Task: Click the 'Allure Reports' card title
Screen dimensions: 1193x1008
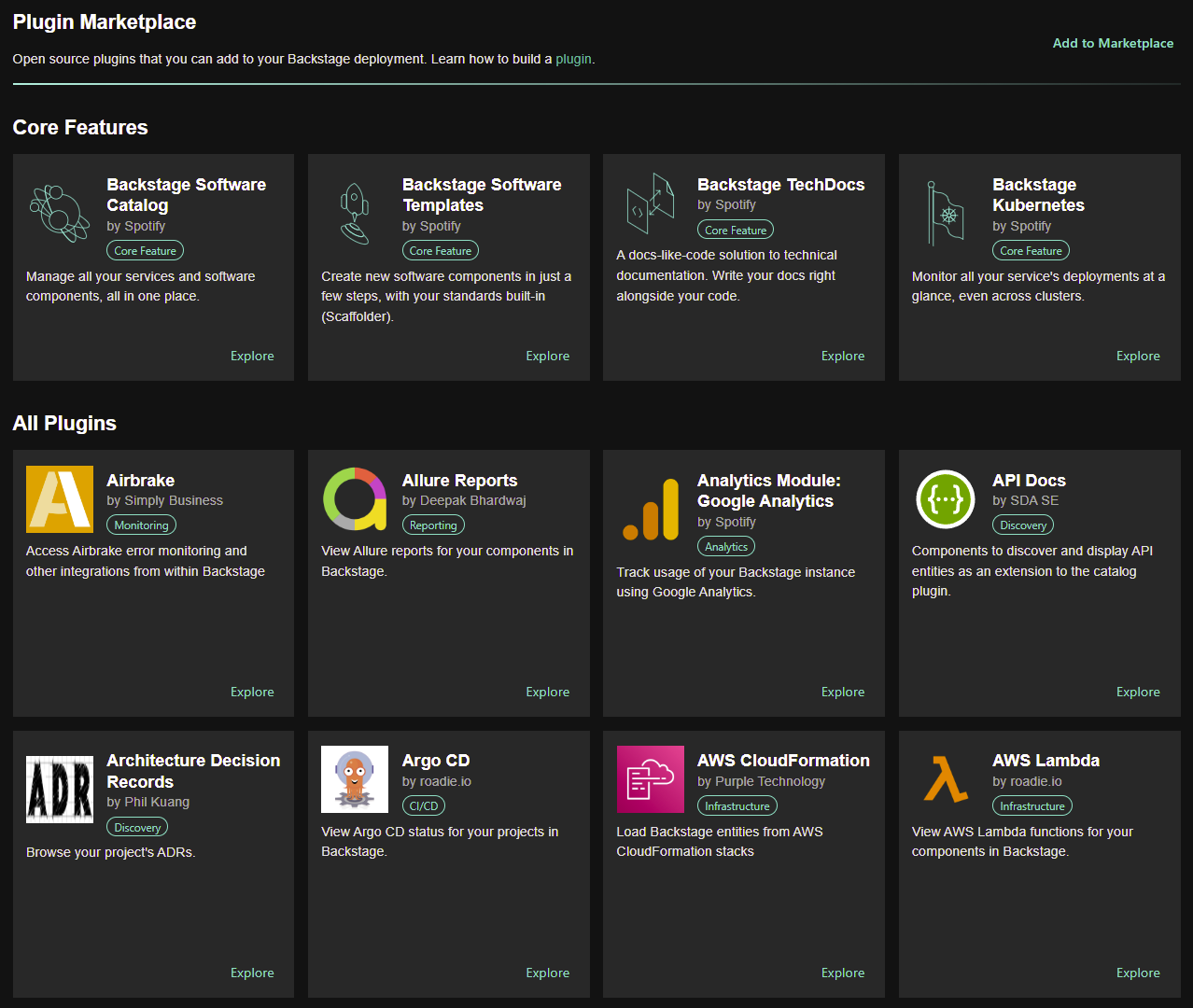Action: pyautogui.click(x=459, y=481)
